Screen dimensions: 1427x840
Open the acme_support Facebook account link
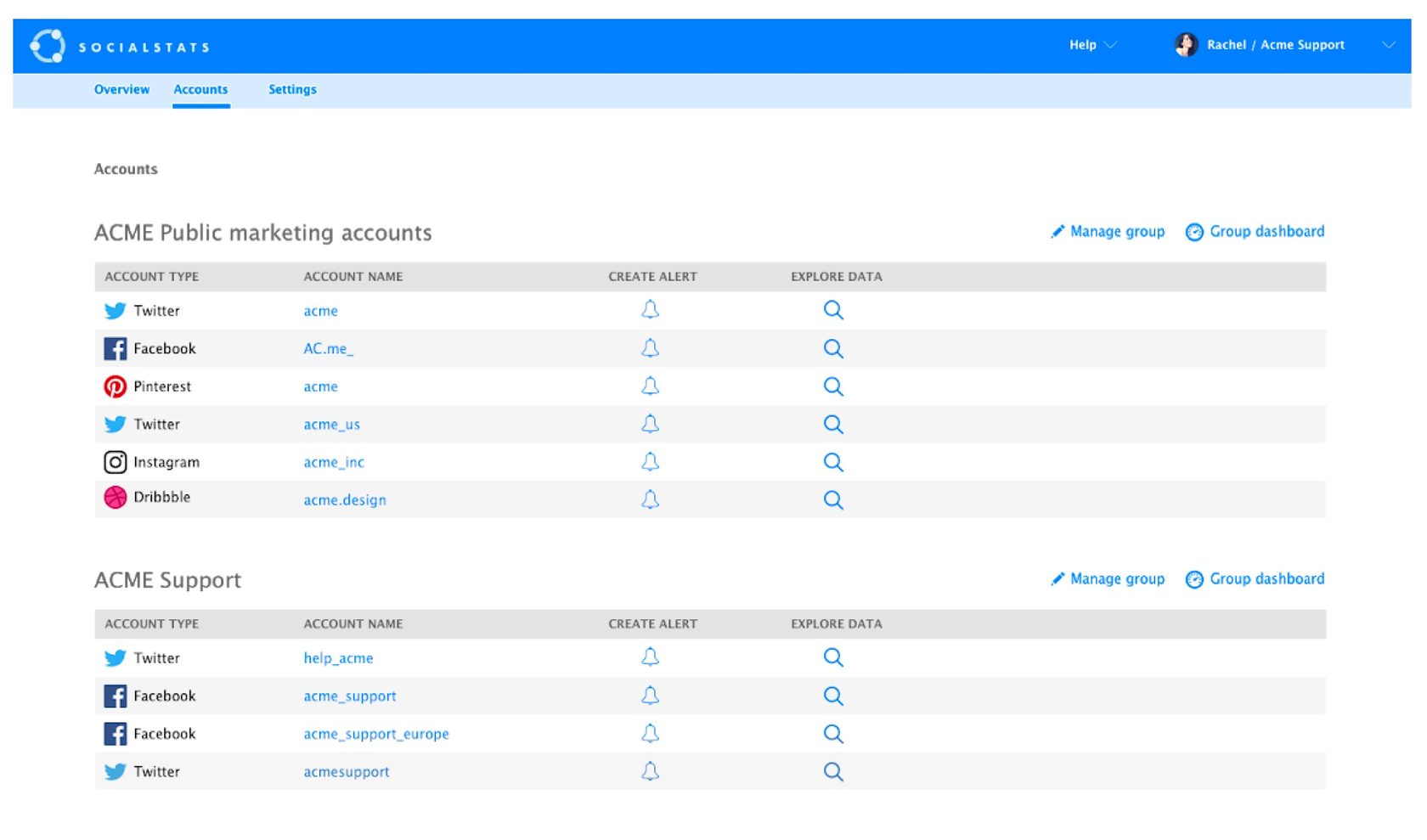350,696
